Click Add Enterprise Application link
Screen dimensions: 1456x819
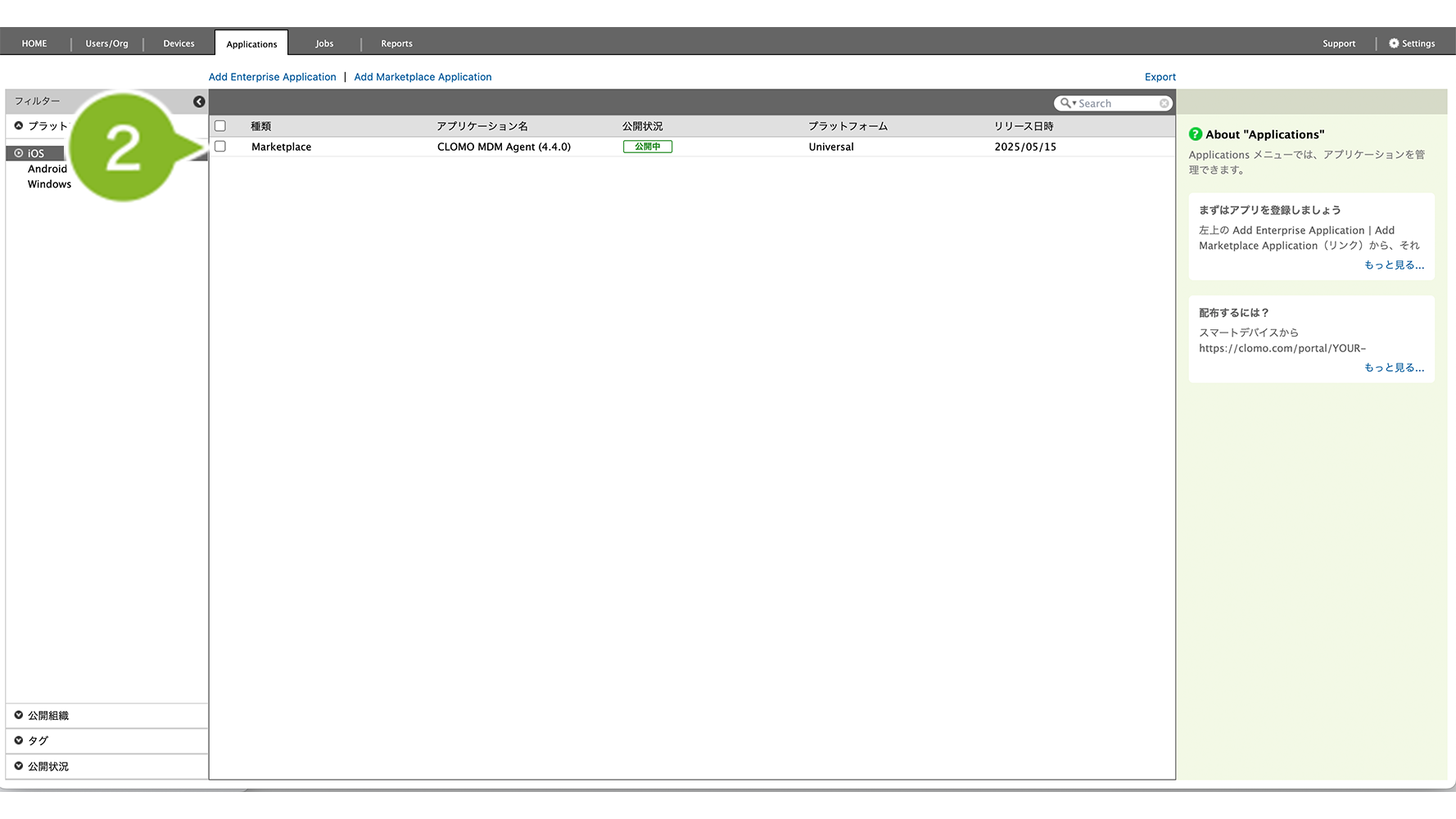tap(272, 77)
